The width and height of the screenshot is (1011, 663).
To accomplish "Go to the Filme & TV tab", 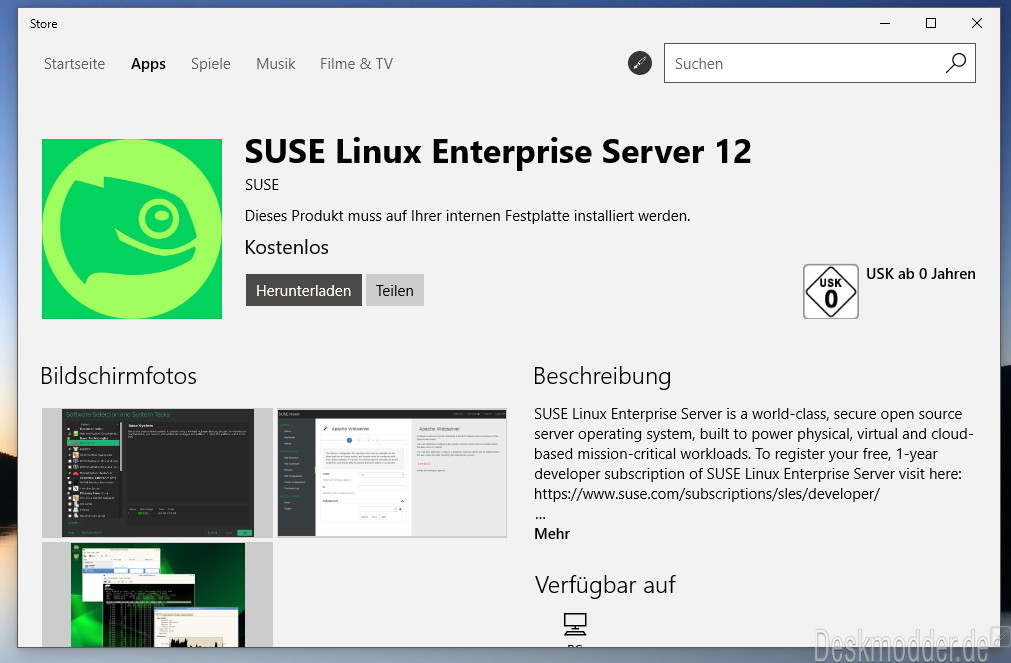I will [x=357, y=64].
